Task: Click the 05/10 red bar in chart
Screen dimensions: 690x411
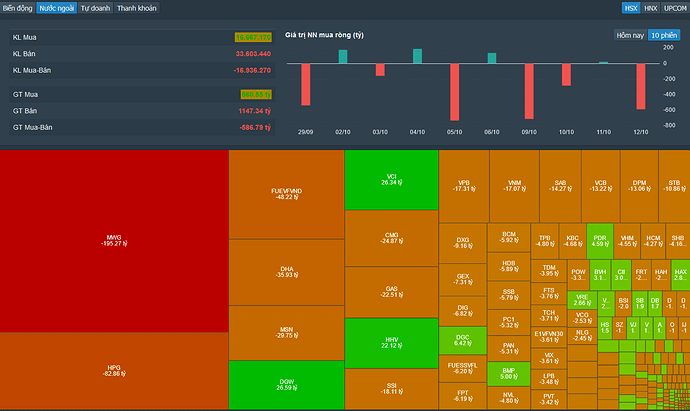Action: click(455, 92)
